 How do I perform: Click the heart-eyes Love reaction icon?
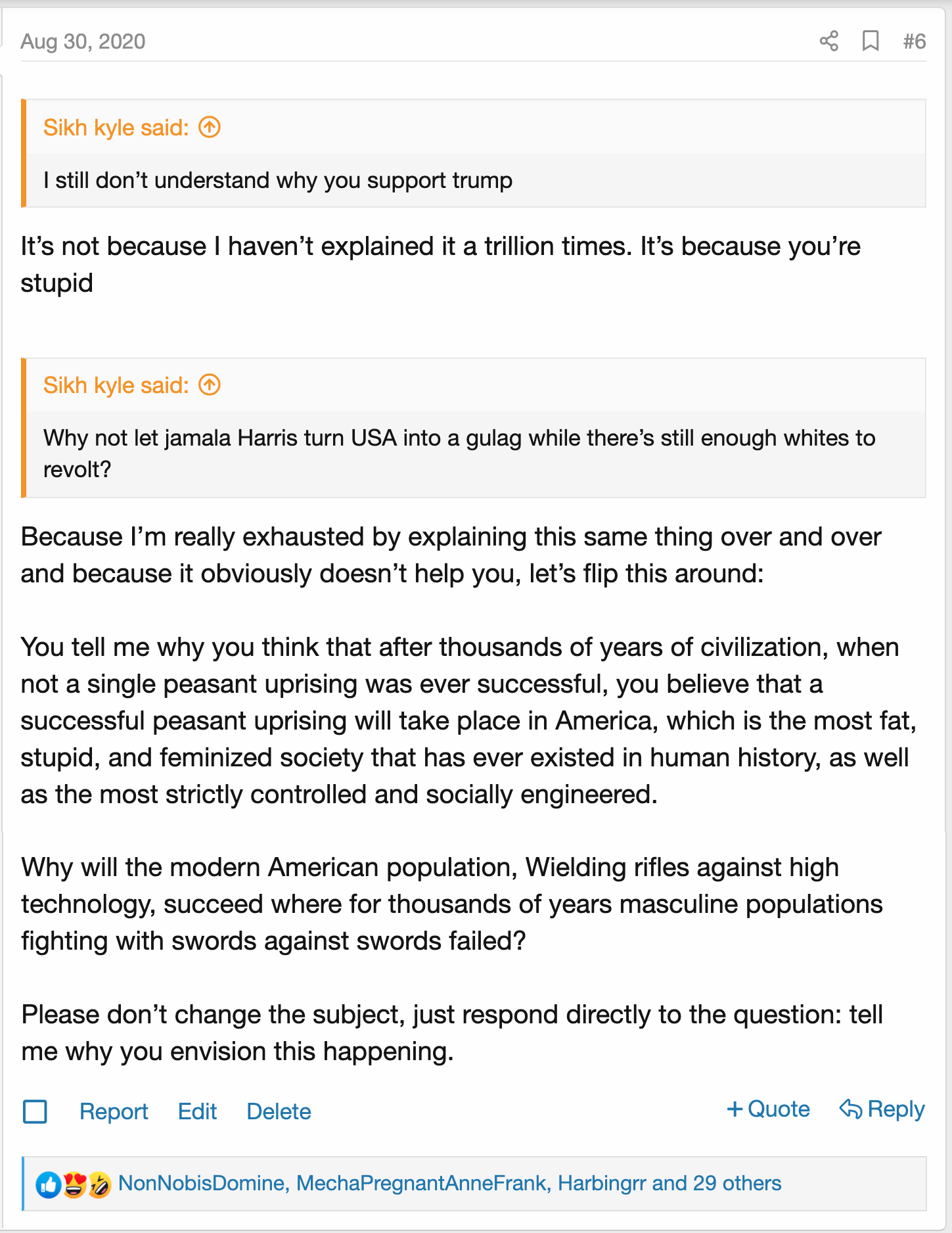pos(74,1185)
